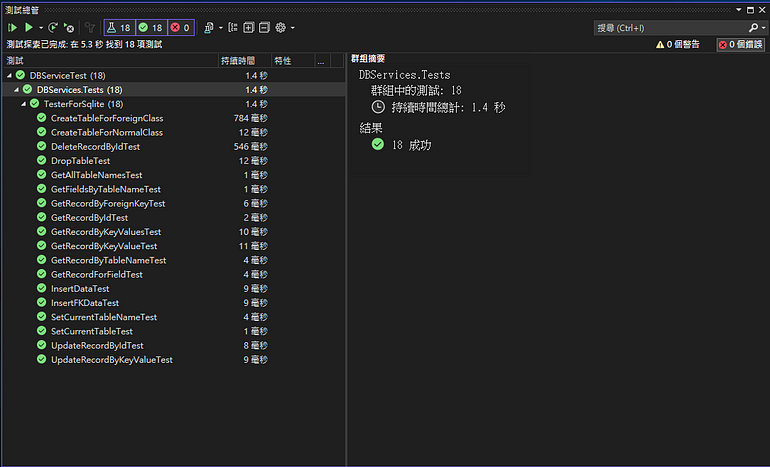
Task: Run all tests in view
Action: coord(12,28)
